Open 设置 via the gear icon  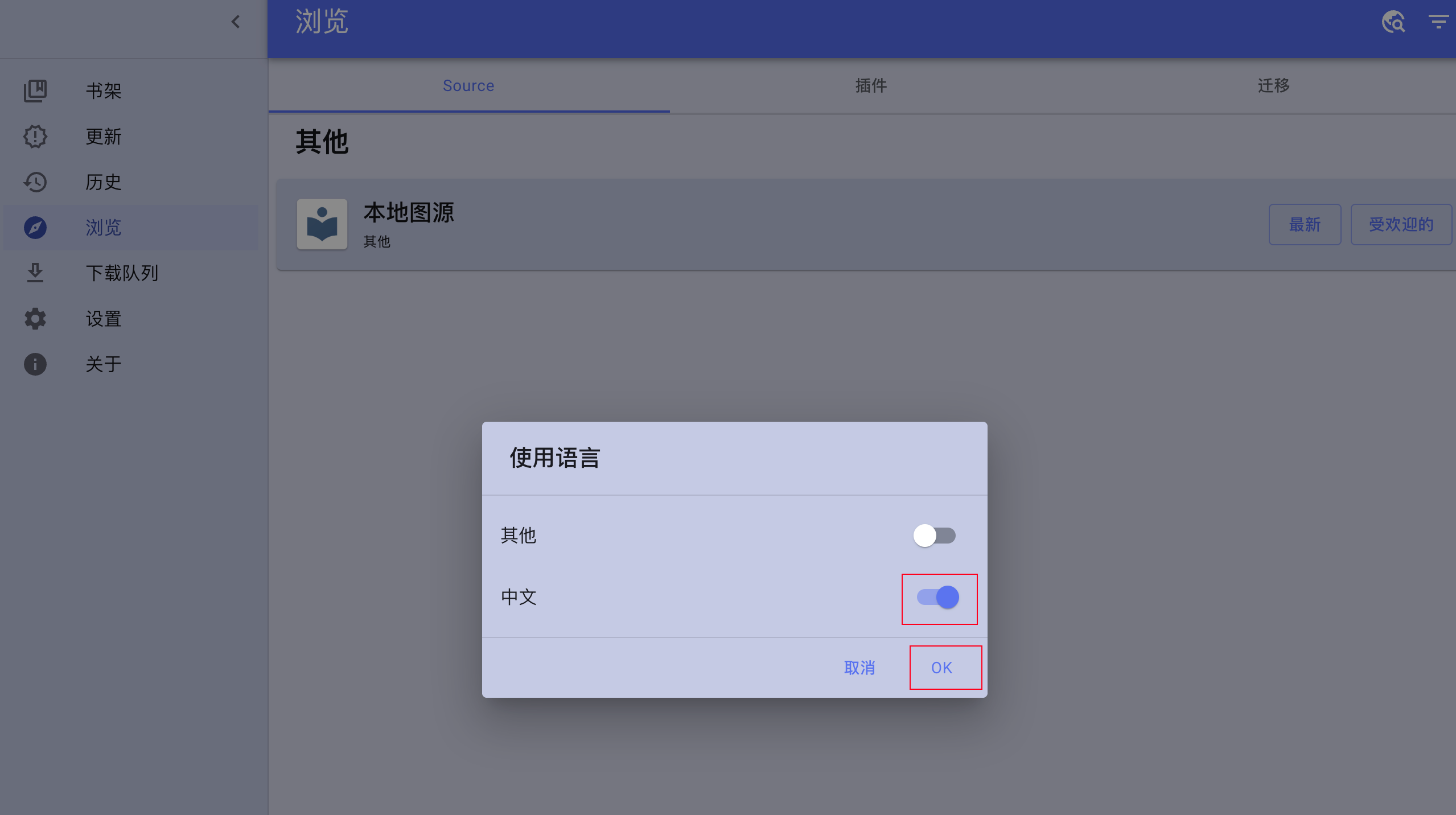(35, 319)
